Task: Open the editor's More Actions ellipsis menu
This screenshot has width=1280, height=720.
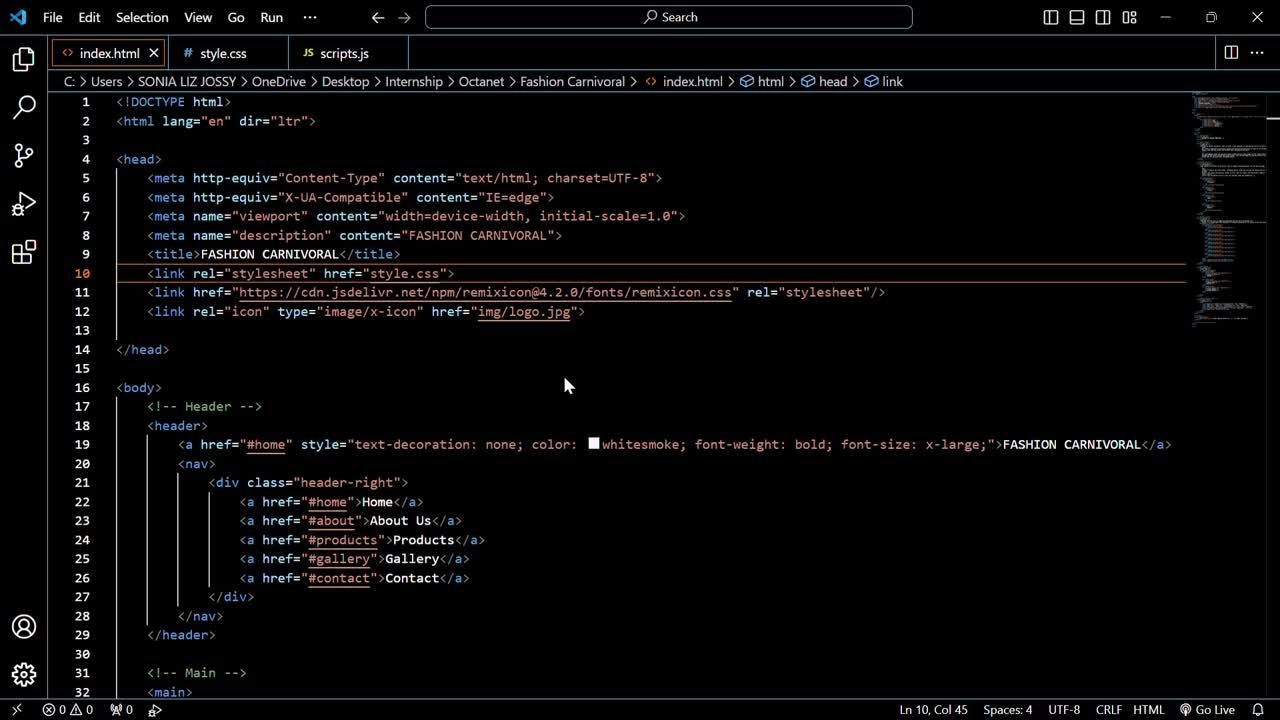Action: pos(1257,53)
